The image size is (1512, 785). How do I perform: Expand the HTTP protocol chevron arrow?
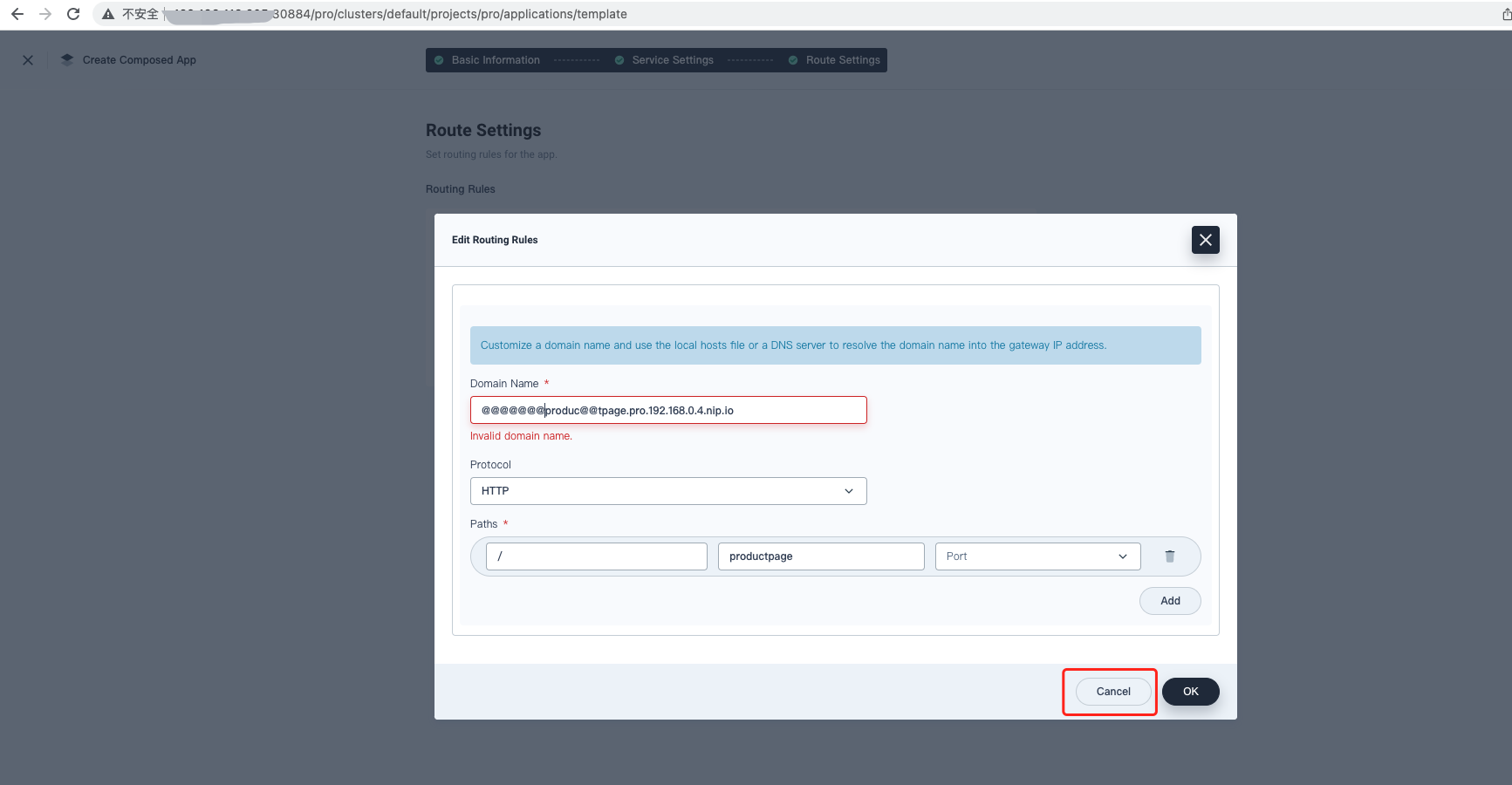tap(848, 491)
